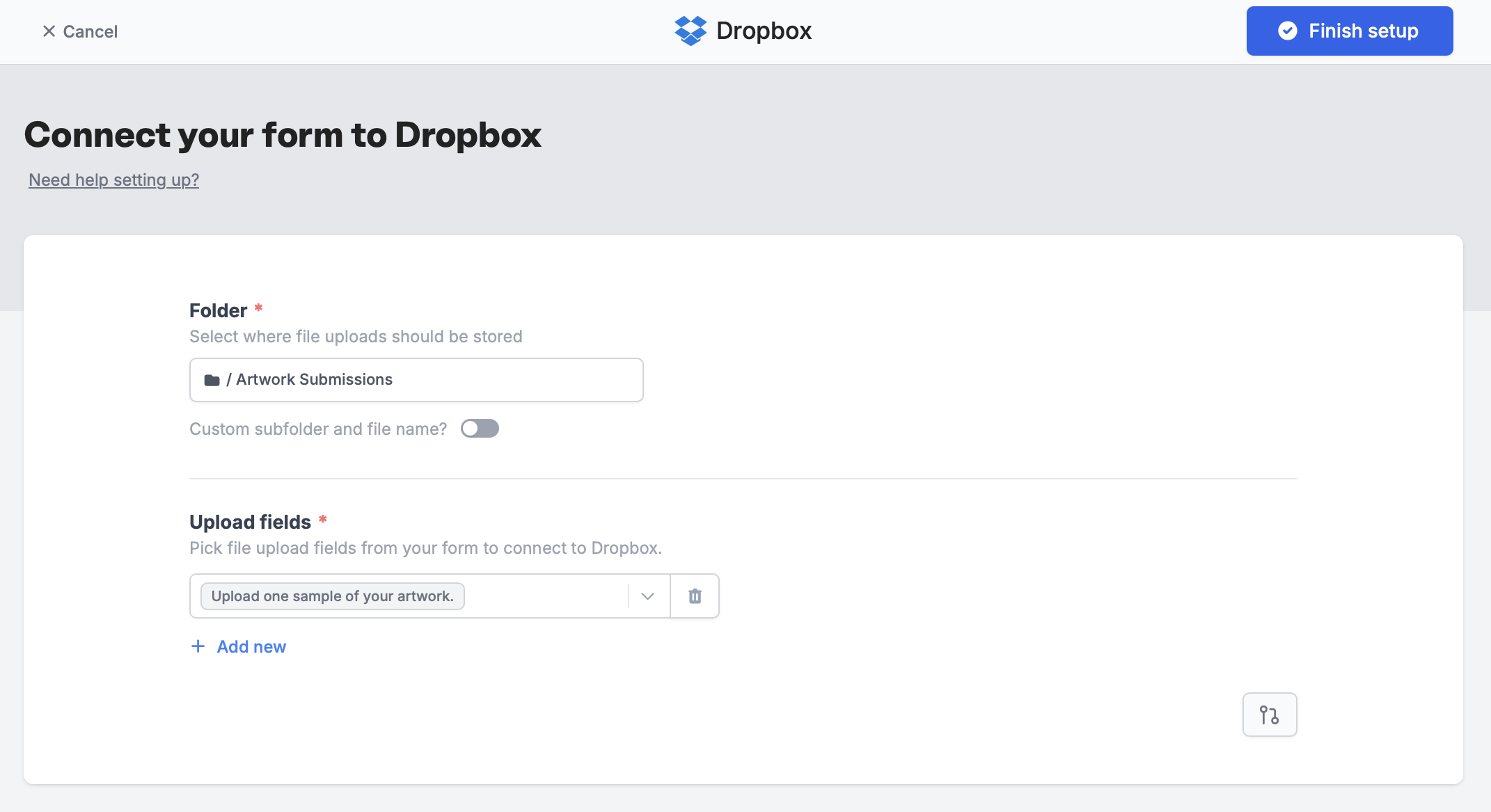Click the checkmark icon on Finish setup button
1491x812 pixels.
pyautogui.click(x=1288, y=31)
